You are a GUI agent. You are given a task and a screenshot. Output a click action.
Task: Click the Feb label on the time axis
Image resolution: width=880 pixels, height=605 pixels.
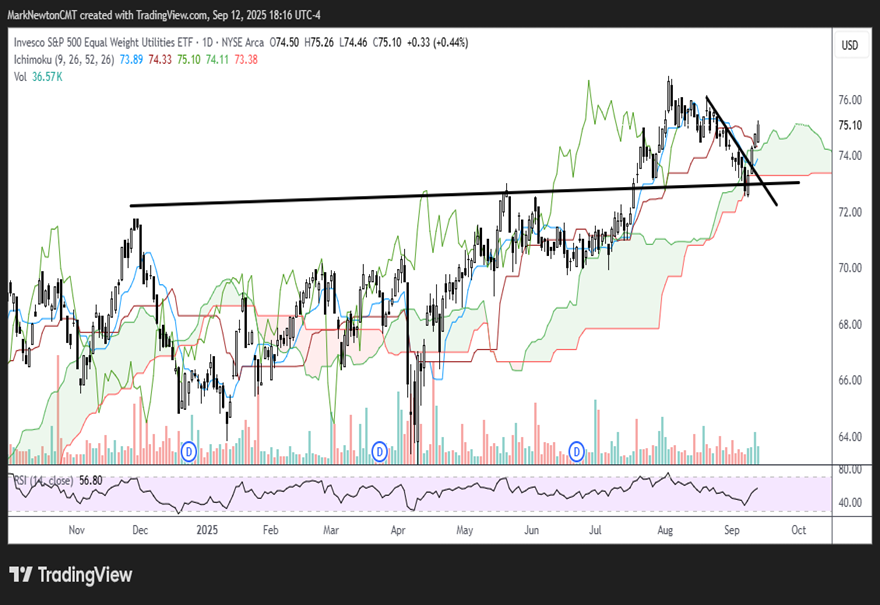[271, 530]
